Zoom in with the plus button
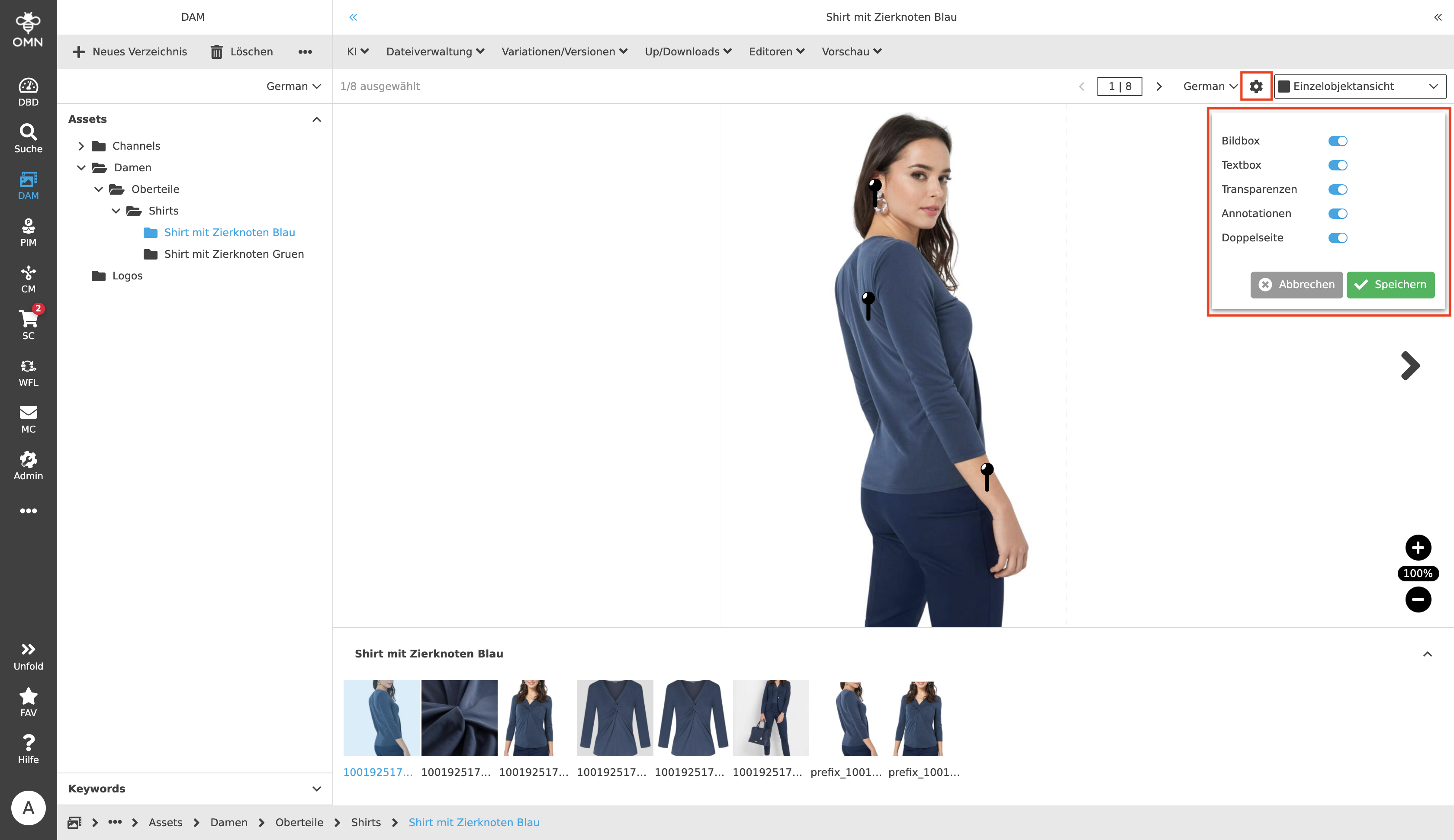Image resolution: width=1454 pixels, height=840 pixels. click(x=1418, y=548)
